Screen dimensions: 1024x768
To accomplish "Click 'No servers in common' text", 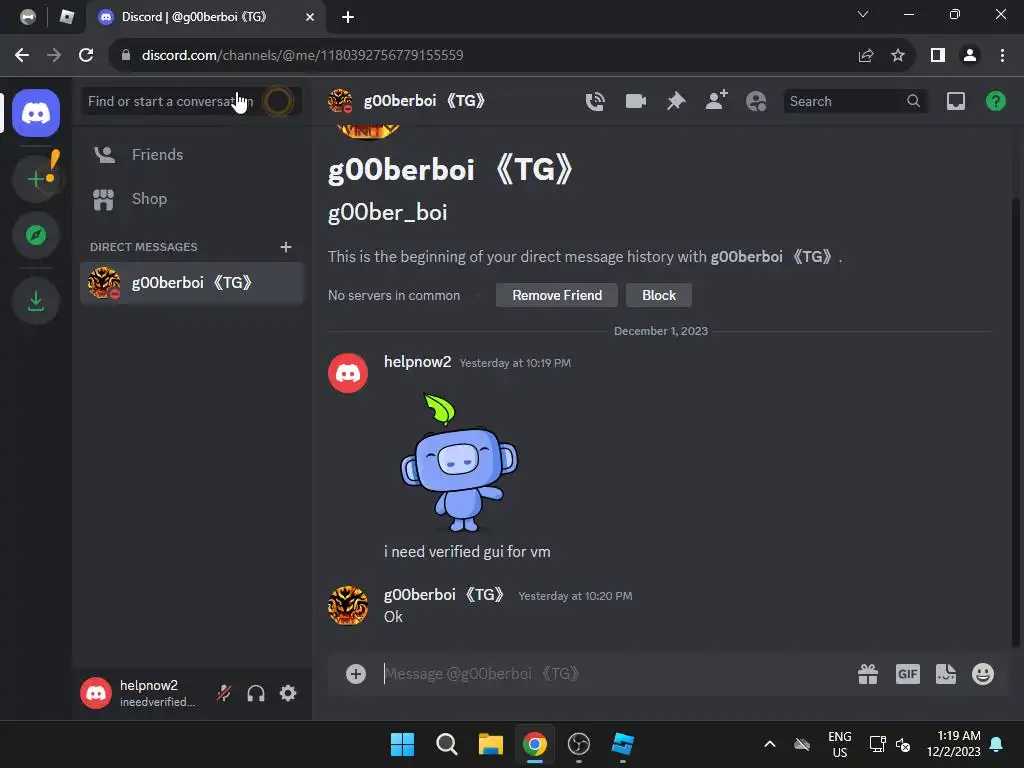I will tap(394, 295).
